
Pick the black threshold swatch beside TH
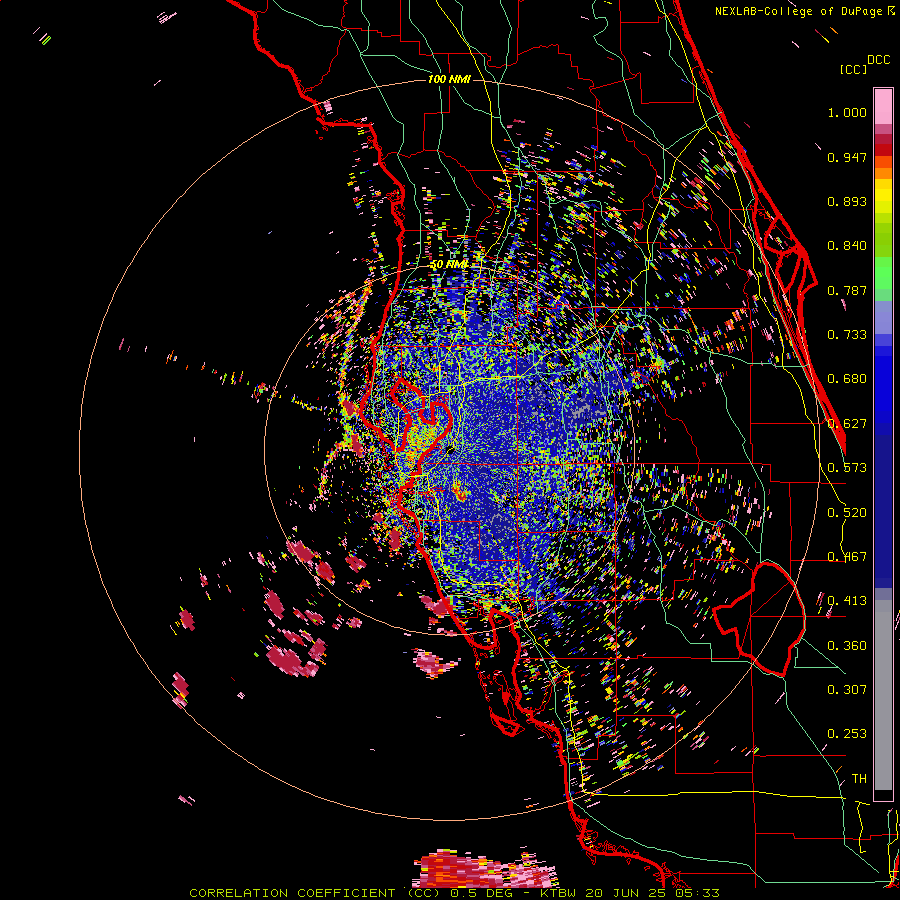(883, 795)
